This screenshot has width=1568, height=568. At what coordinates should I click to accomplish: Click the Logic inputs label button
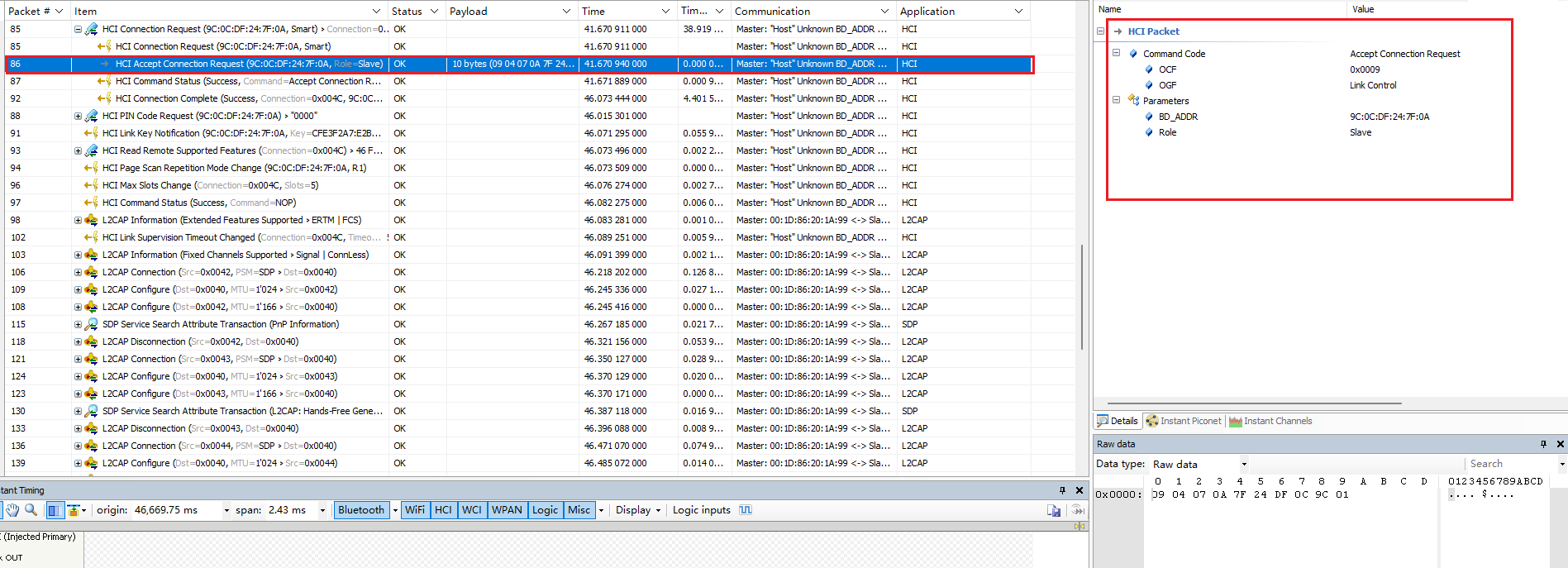(x=702, y=510)
